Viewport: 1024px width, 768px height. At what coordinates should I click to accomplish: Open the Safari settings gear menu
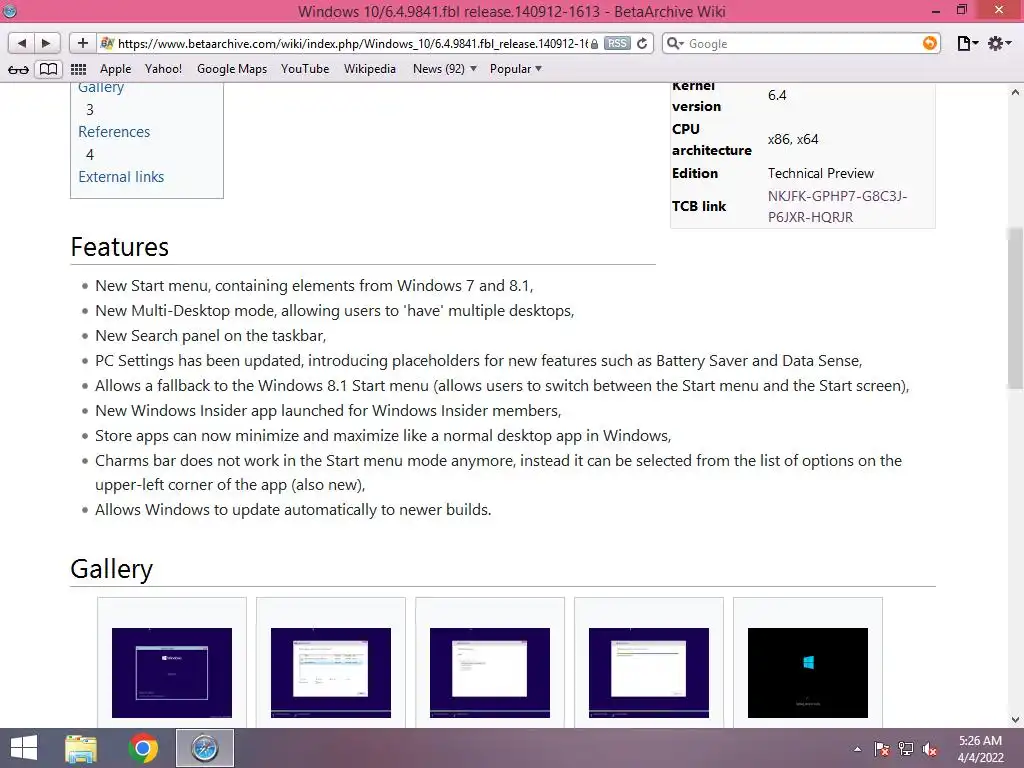pyautogui.click(x=999, y=43)
